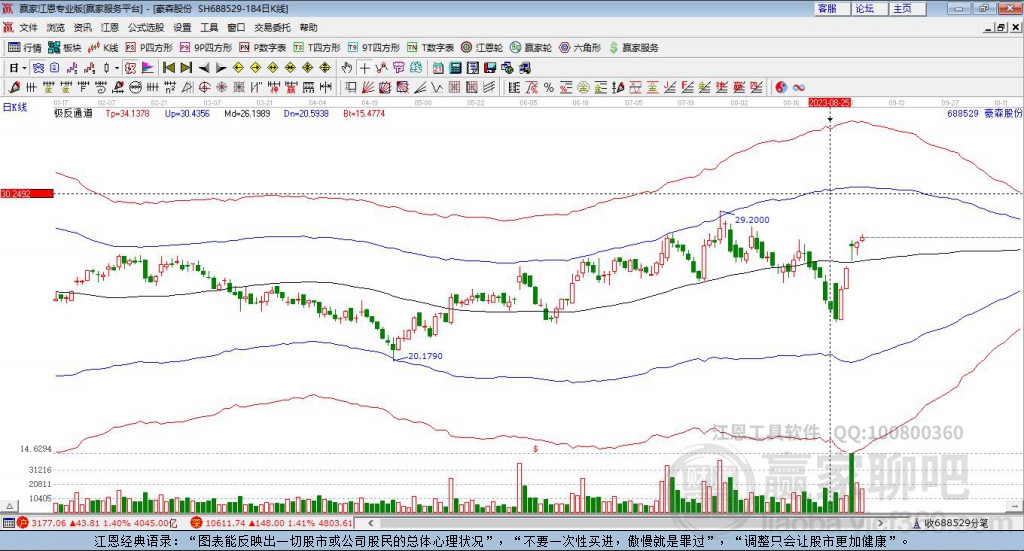The height and width of the screenshot is (551, 1024).
Task: Open 赢家服务 dollar-sign item
Action: 634,48
